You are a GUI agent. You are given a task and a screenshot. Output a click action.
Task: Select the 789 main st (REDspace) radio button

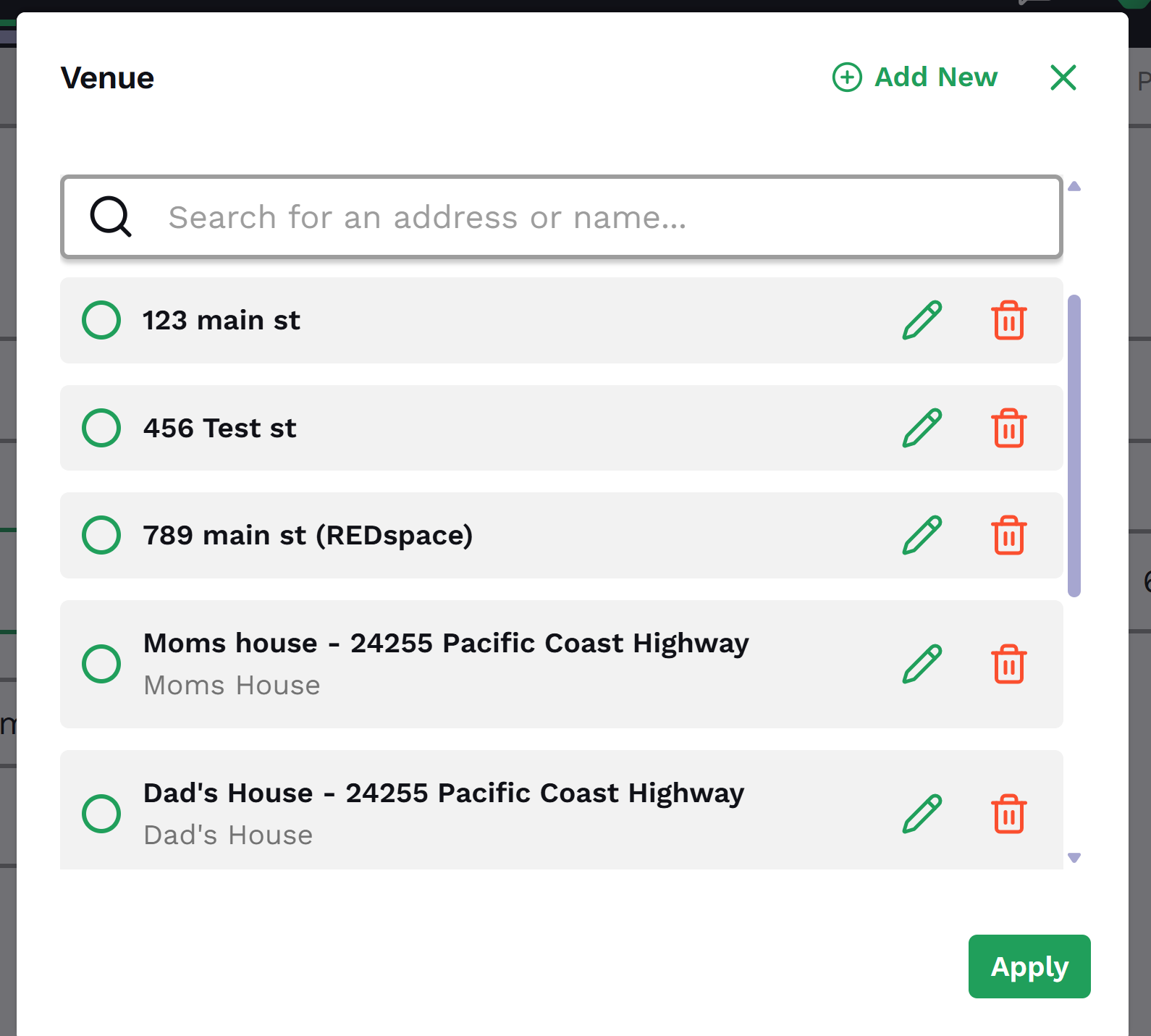[x=101, y=535]
